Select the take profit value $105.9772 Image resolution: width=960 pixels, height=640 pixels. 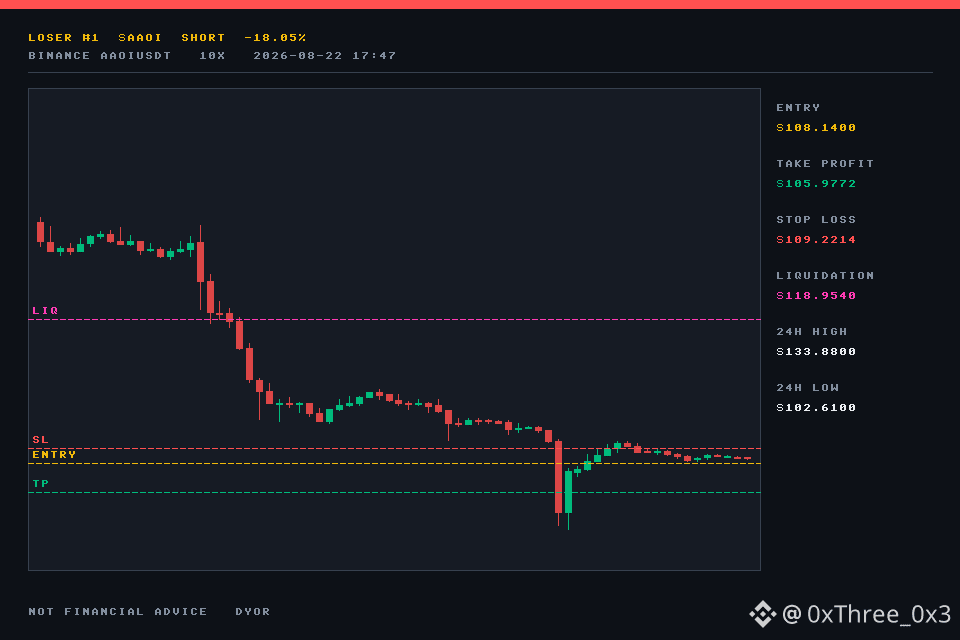click(x=816, y=184)
